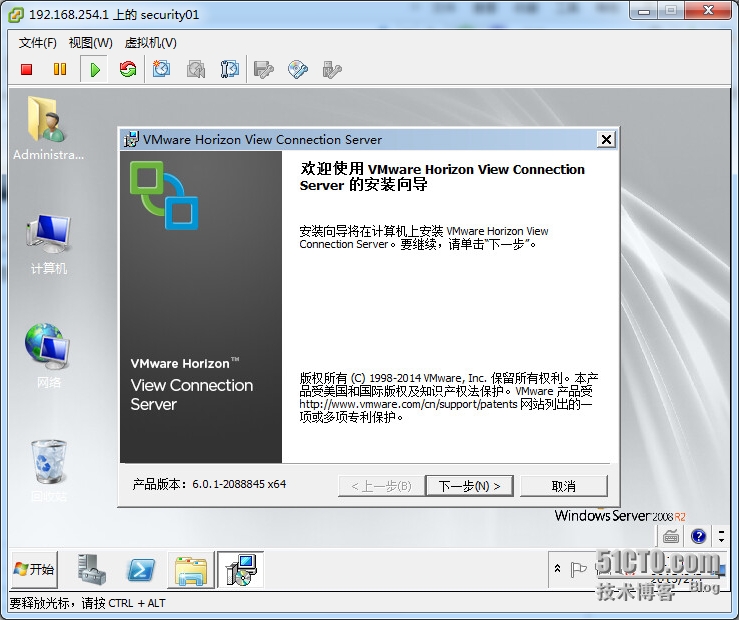Revert to the current snapshot
The height and width of the screenshot is (620, 739).
[196, 70]
